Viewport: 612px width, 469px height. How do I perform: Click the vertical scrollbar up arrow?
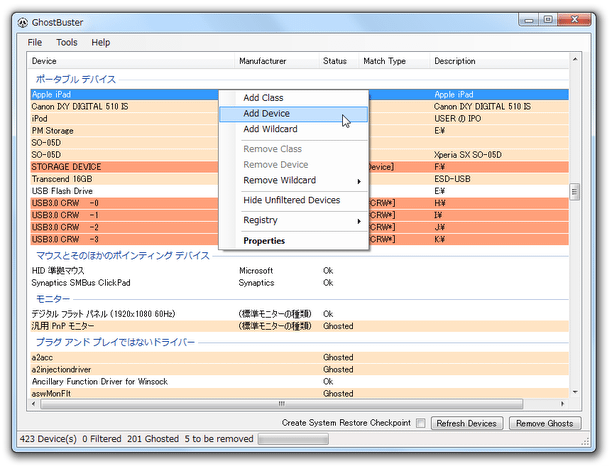575,59
